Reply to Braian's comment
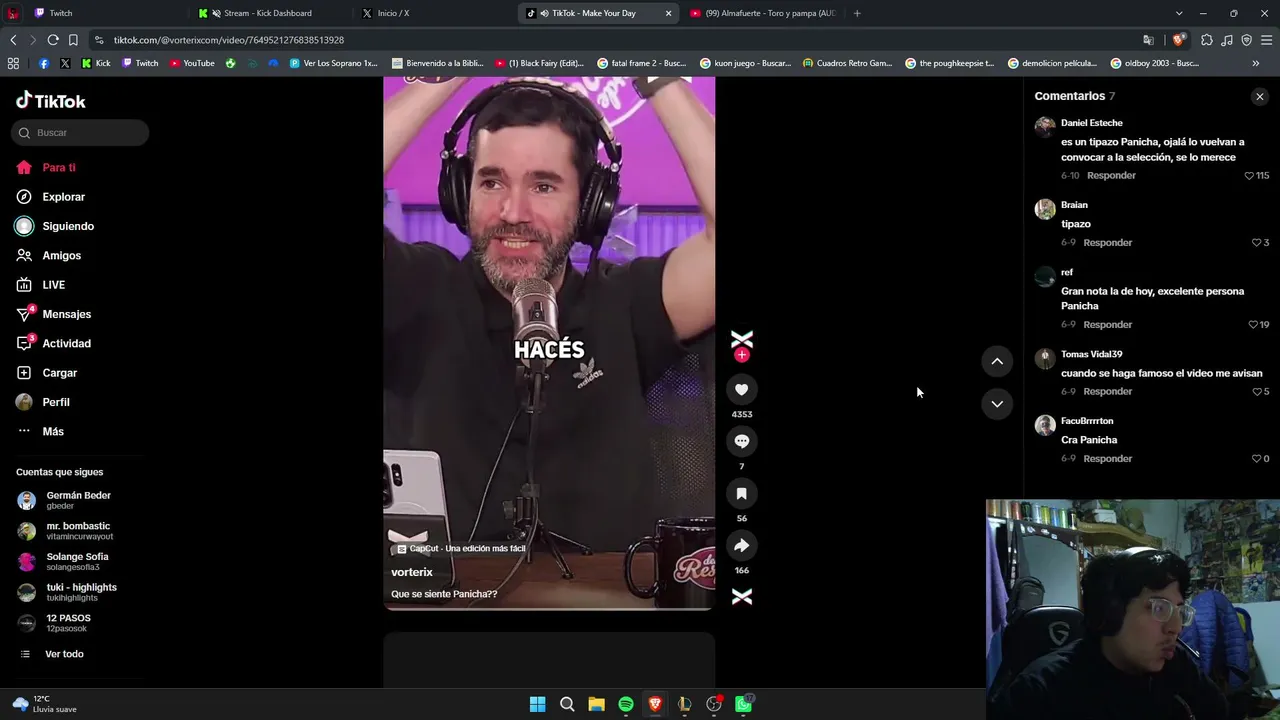The width and height of the screenshot is (1280, 720). (x=1107, y=242)
